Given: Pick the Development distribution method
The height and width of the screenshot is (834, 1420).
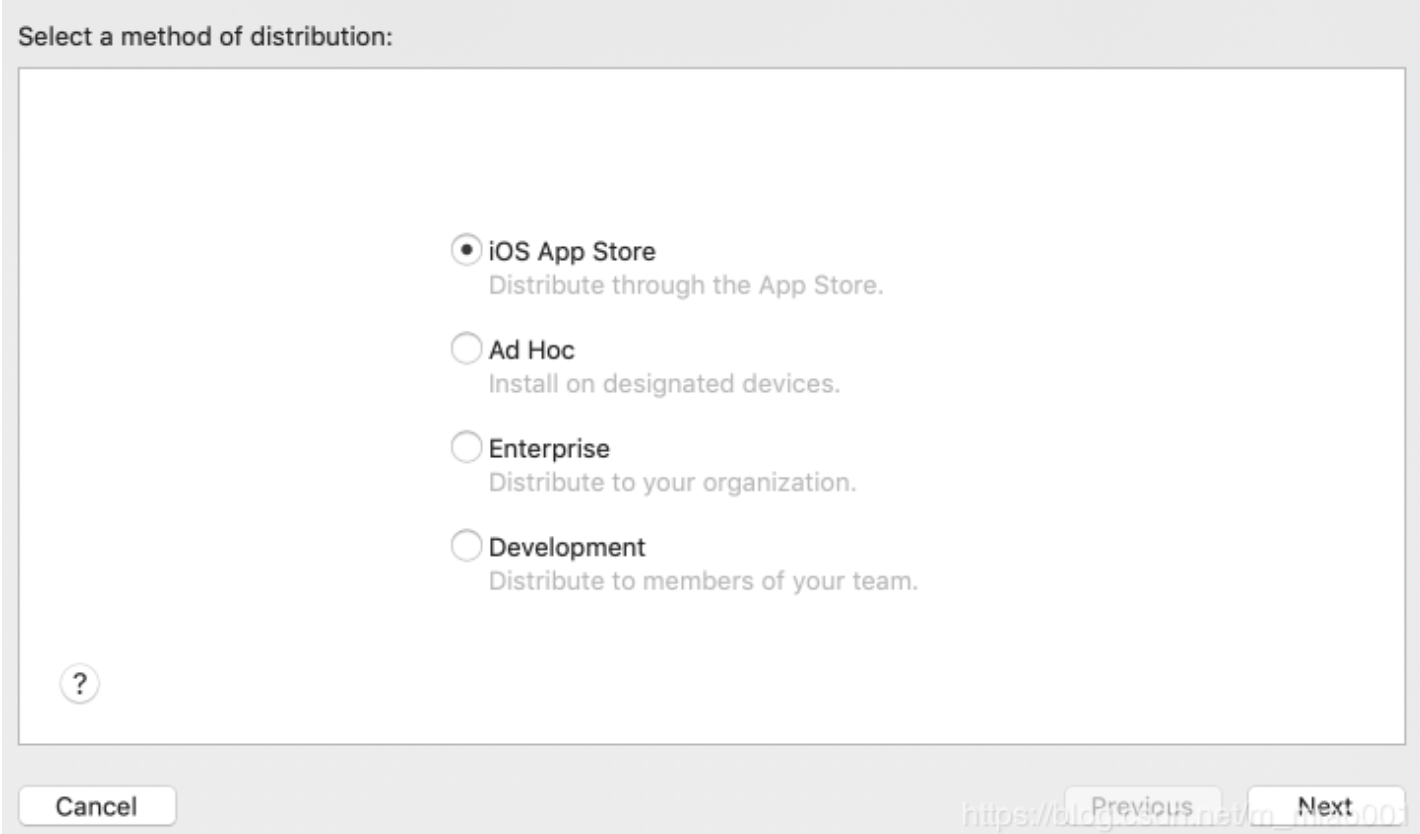Looking at the screenshot, I should [466, 547].
